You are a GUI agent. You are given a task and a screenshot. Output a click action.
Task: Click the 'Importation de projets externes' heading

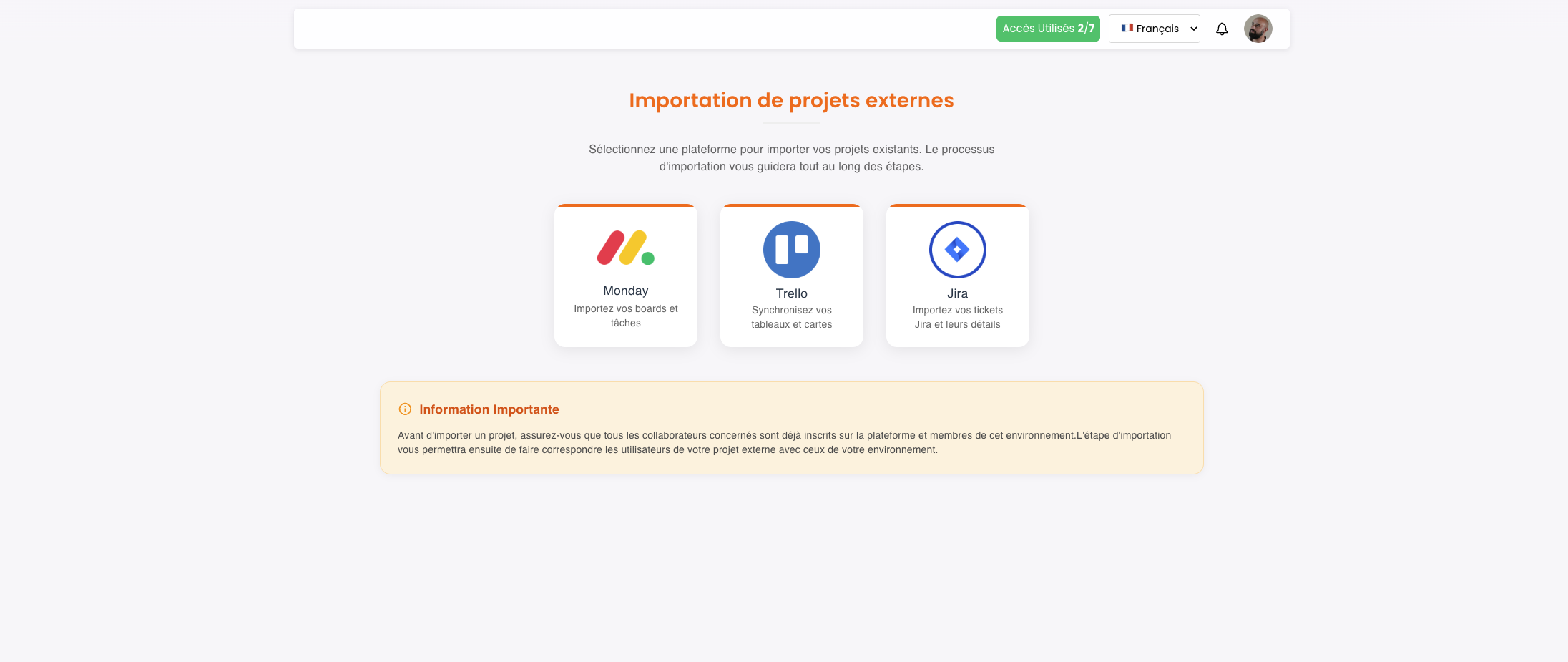click(792, 100)
